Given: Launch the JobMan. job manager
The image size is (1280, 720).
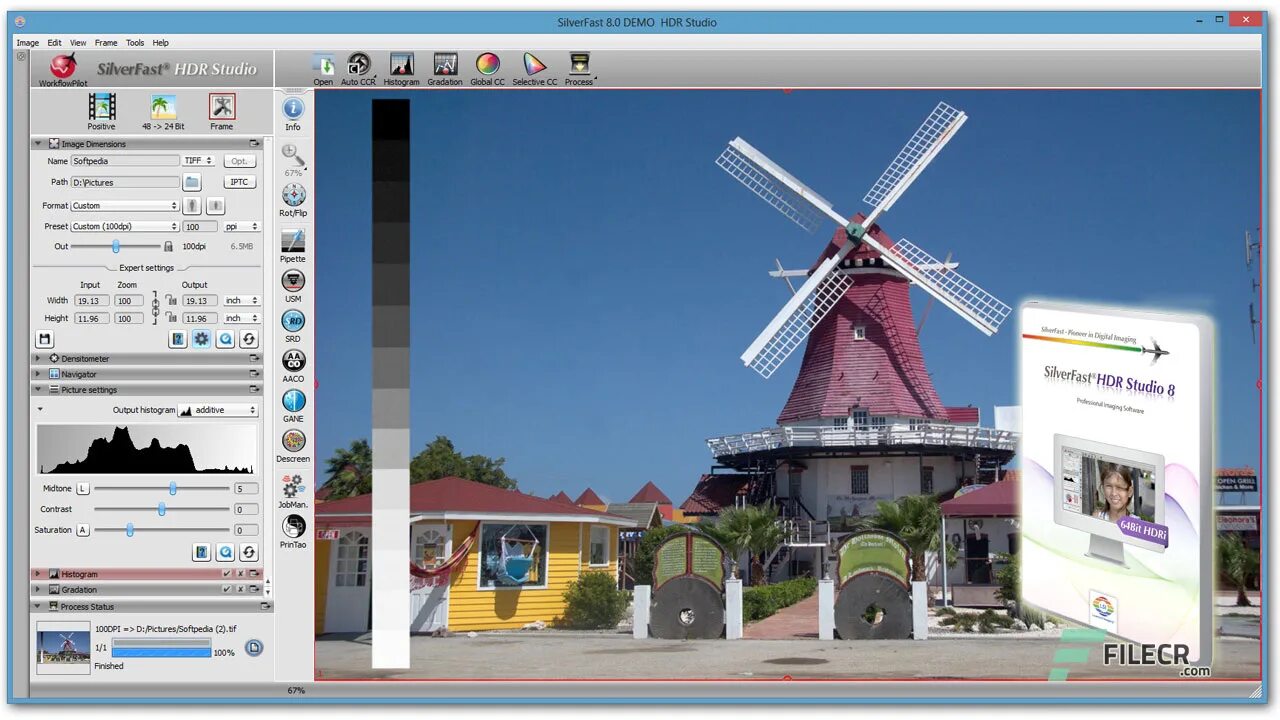Looking at the screenshot, I should (293, 487).
